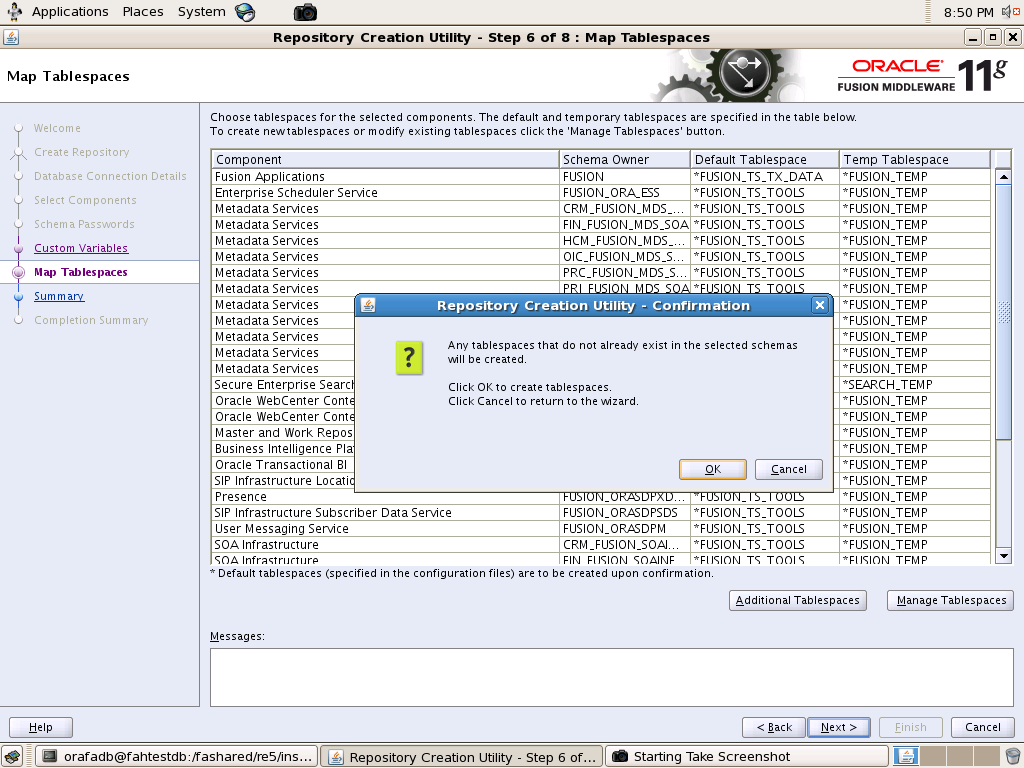Click the scrollbar down arrow on the table

[x=1001, y=555]
